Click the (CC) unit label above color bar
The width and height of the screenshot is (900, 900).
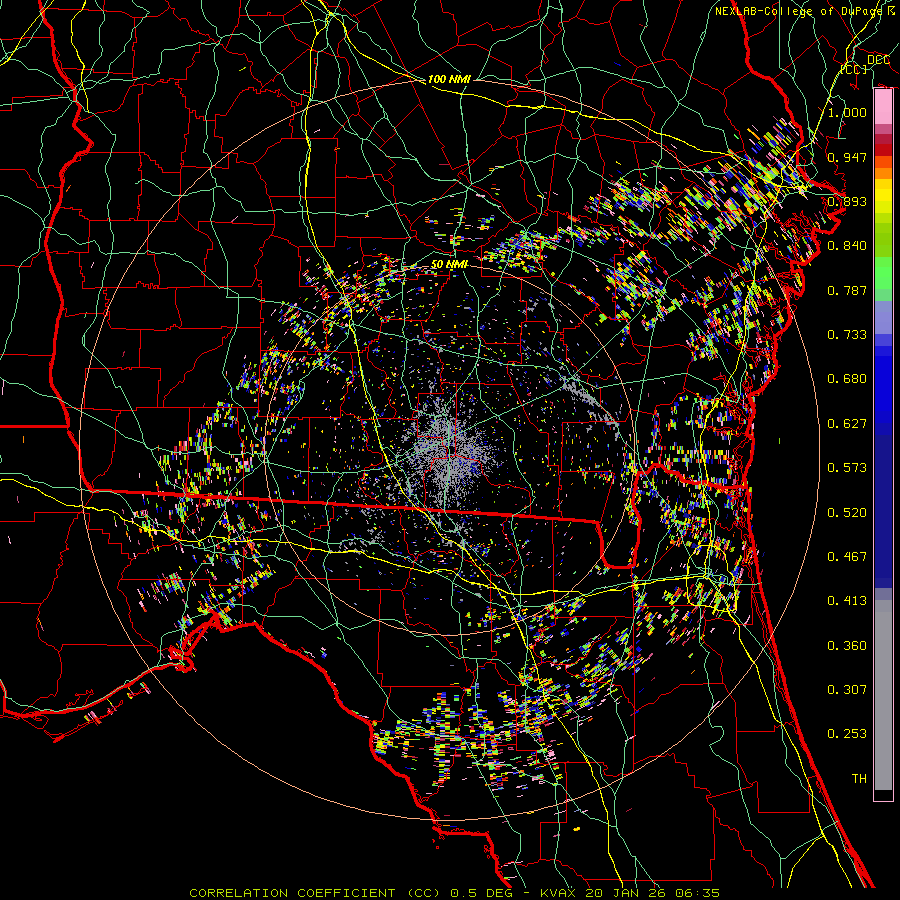(853, 70)
